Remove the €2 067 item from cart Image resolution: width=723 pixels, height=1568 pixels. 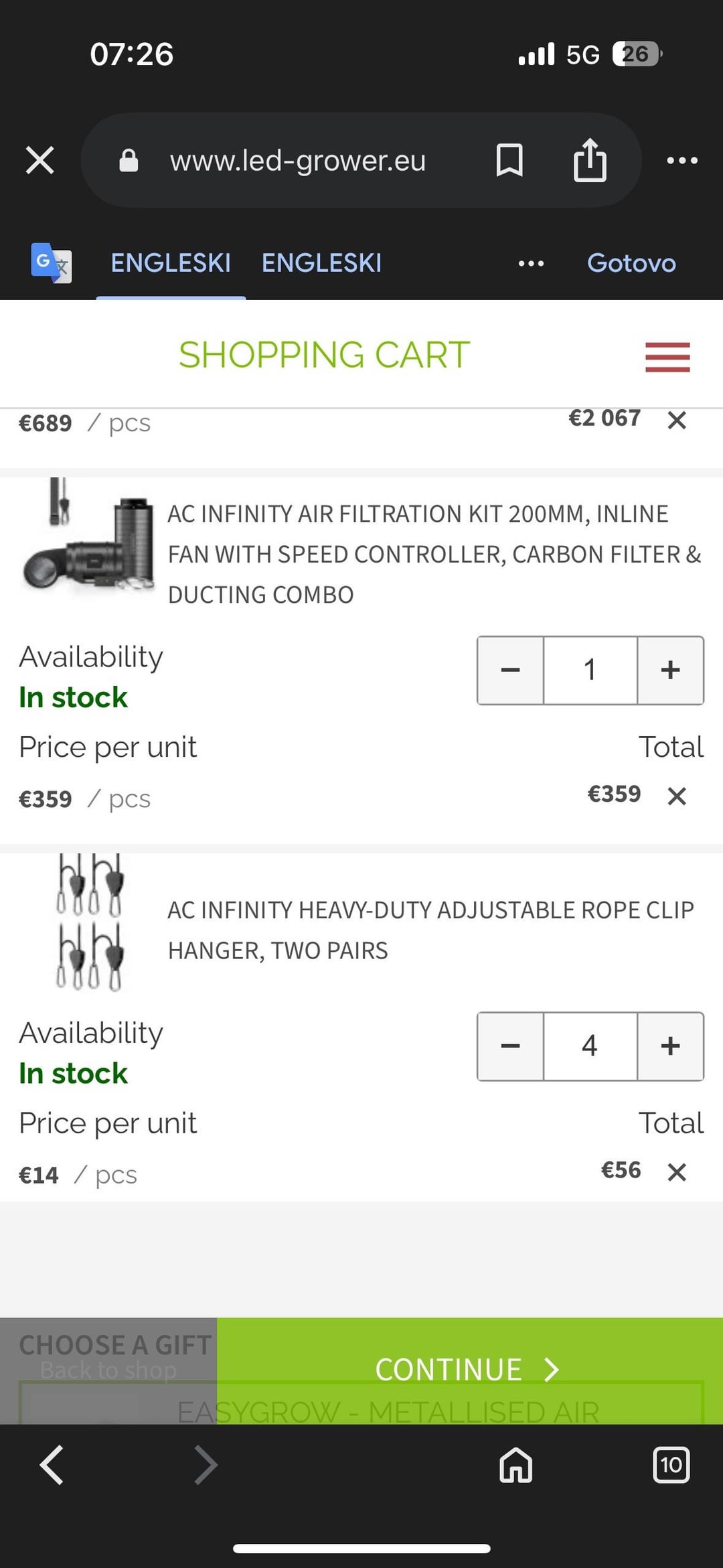pyautogui.click(x=677, y=420)
